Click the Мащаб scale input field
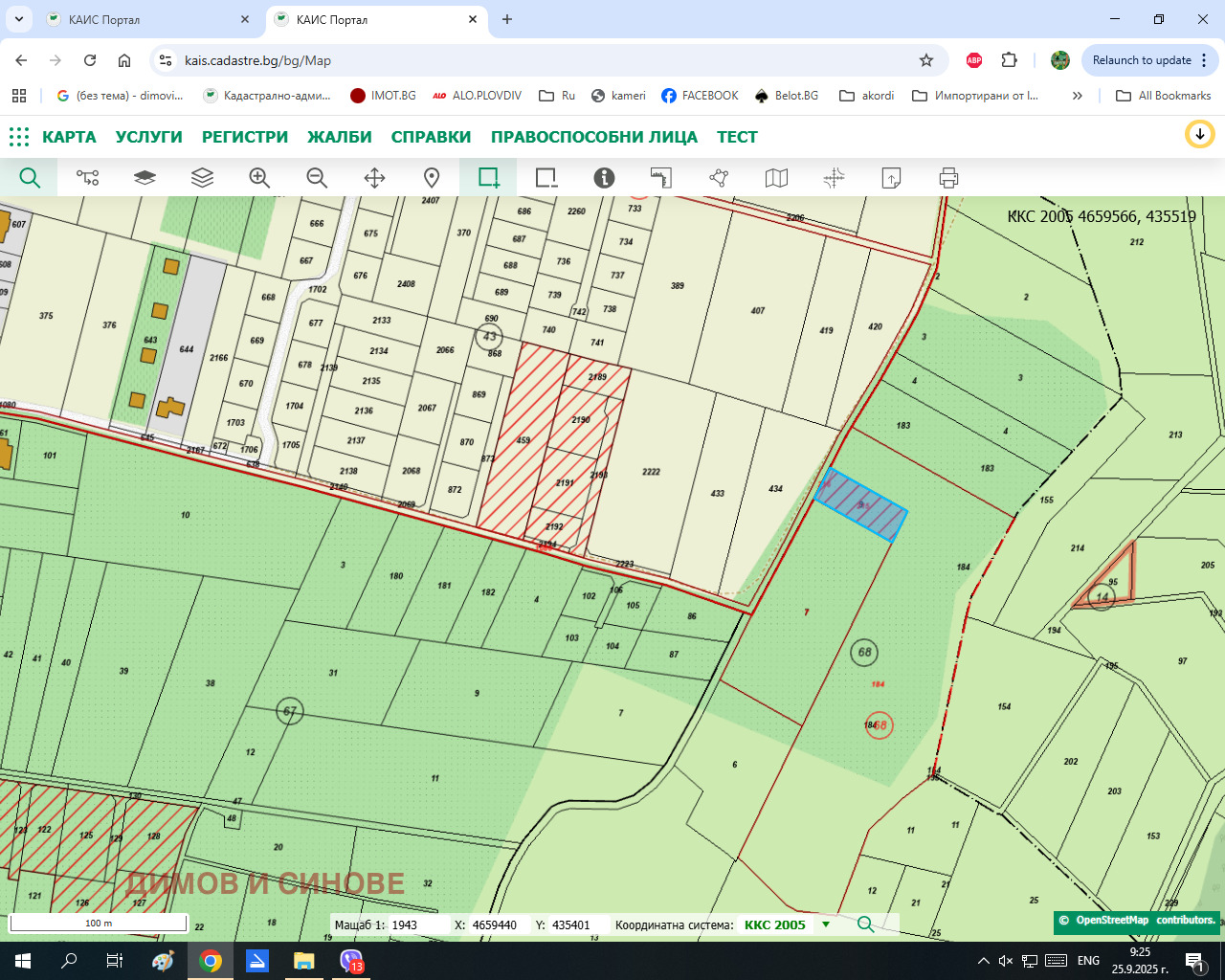The width and height of the screenshot is (1225, 980). coord(416,924)
